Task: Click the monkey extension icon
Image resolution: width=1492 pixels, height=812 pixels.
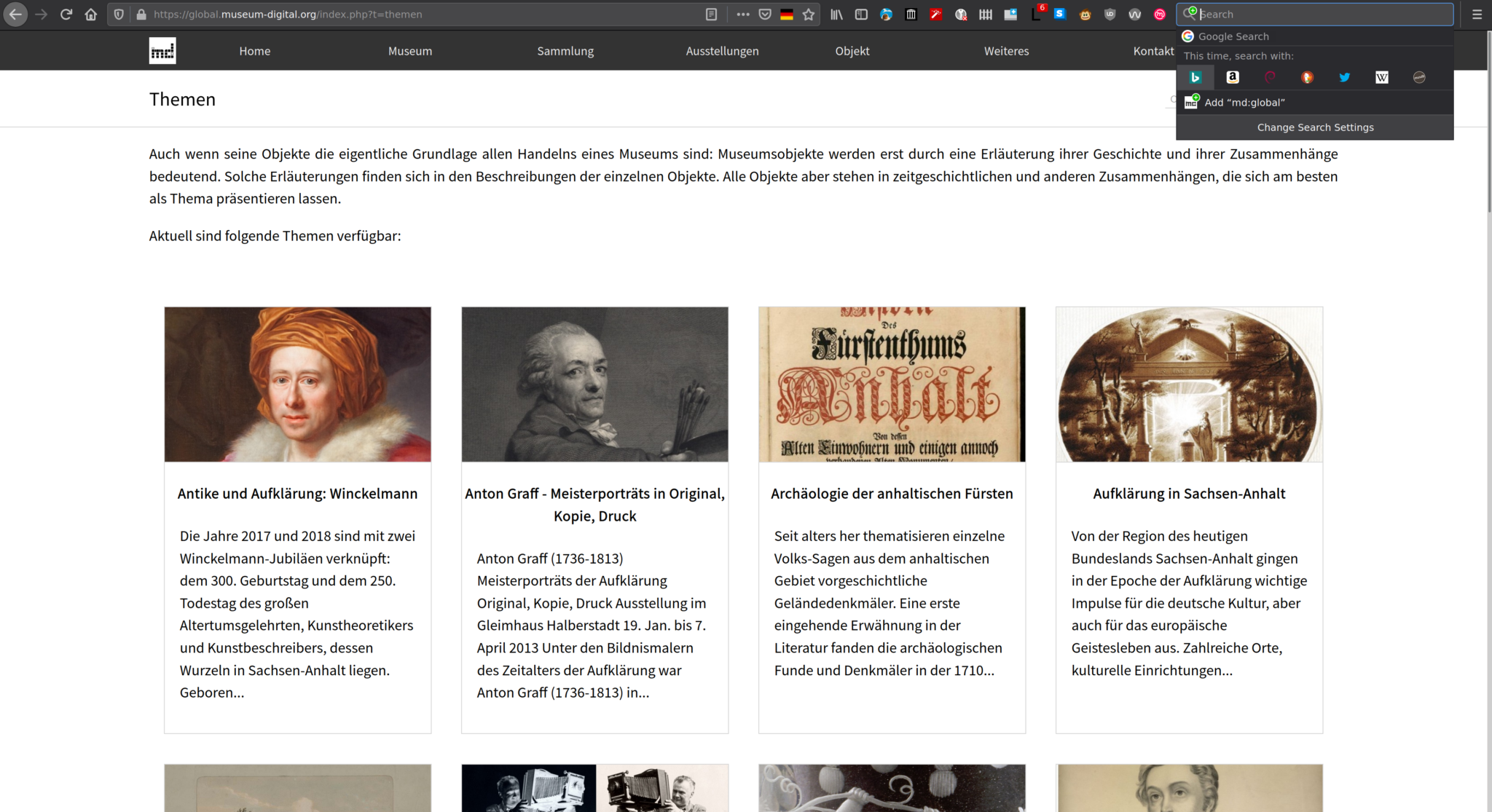Action: [1085, 14]
